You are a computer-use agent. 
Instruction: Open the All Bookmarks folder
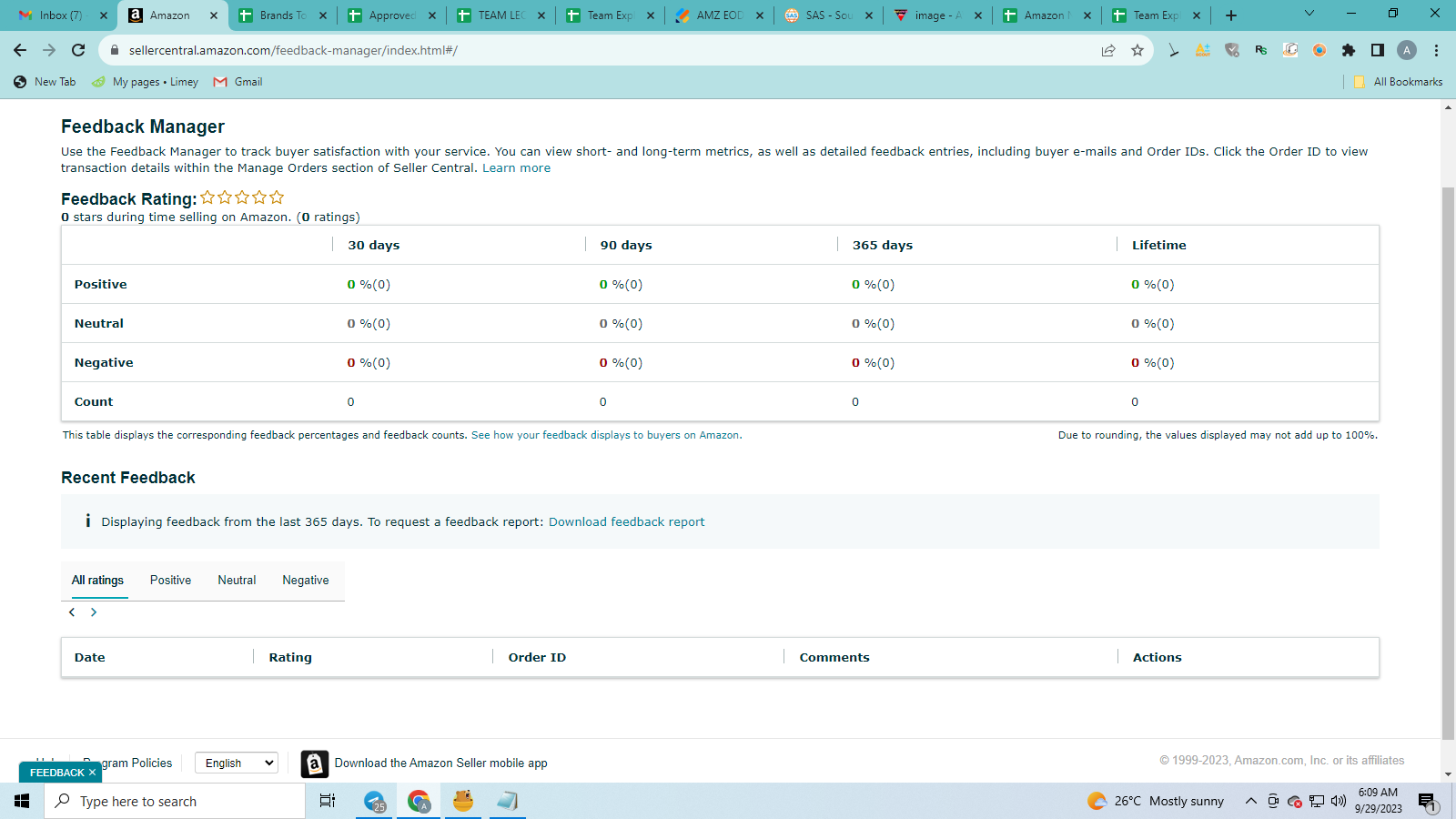coord(1398,82)
